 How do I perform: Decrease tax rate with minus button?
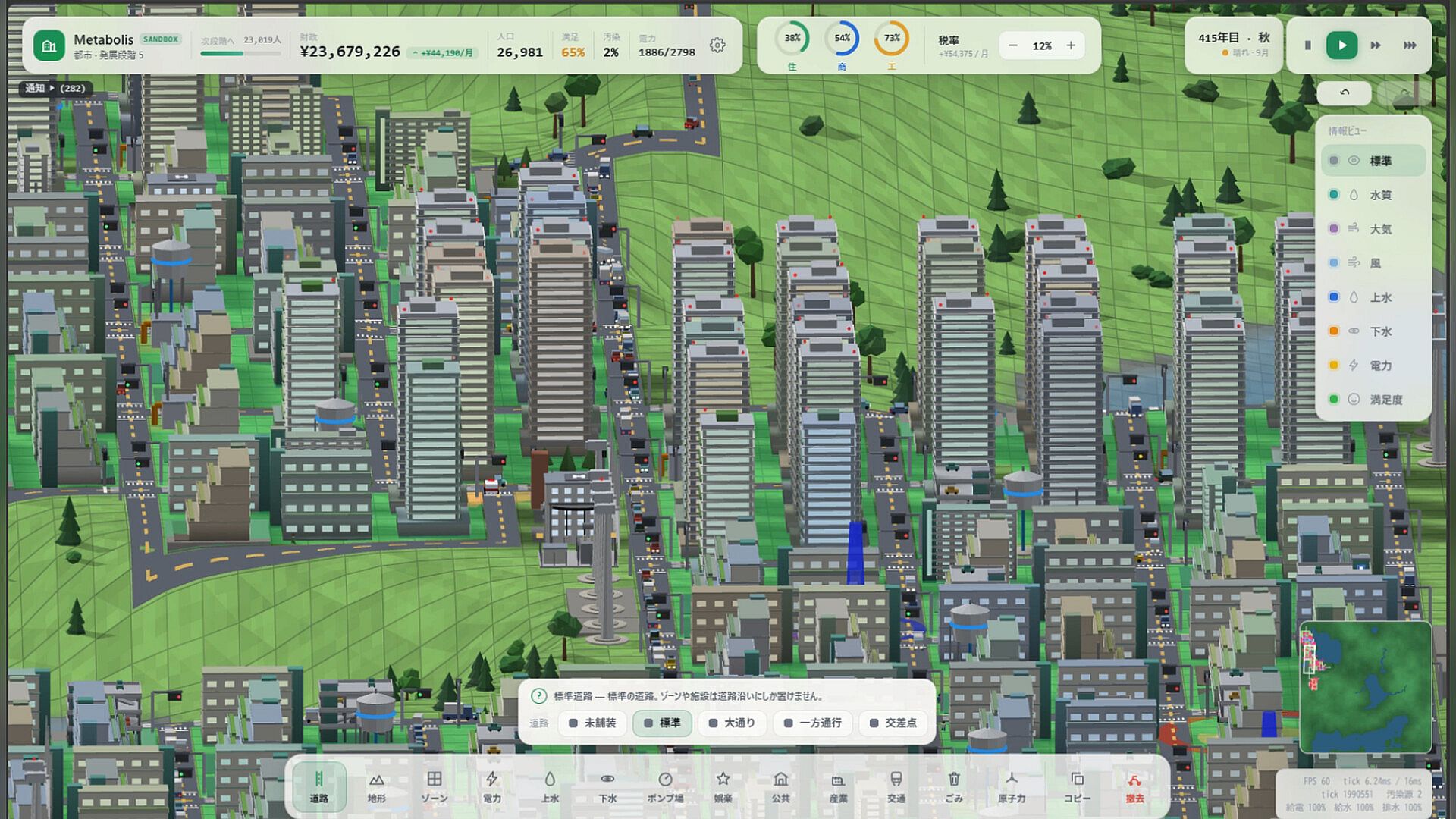pos(1013,45)
